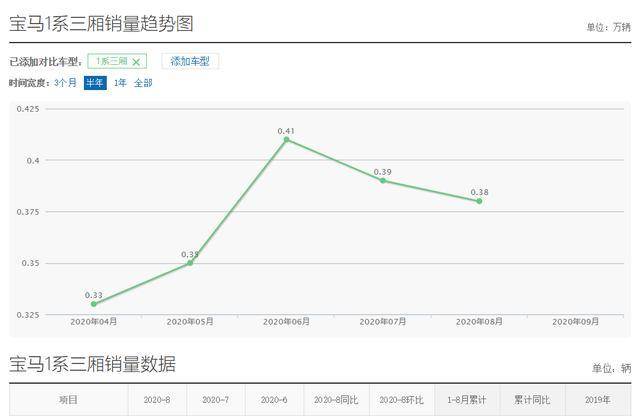Click the 2020年04月 axis label
Viewport: 640px width, 416px height.
93,322
